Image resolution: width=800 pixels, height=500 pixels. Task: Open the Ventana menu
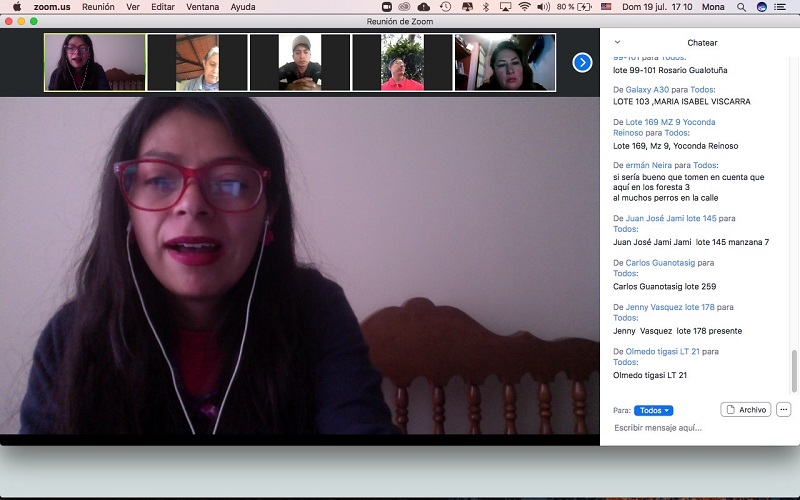tap(203, 7)
